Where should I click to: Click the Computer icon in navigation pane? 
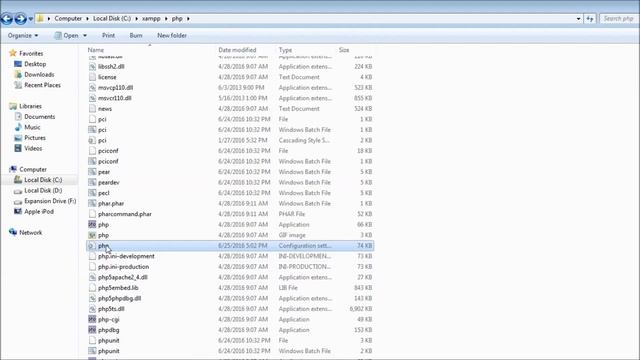coord(13,169)
